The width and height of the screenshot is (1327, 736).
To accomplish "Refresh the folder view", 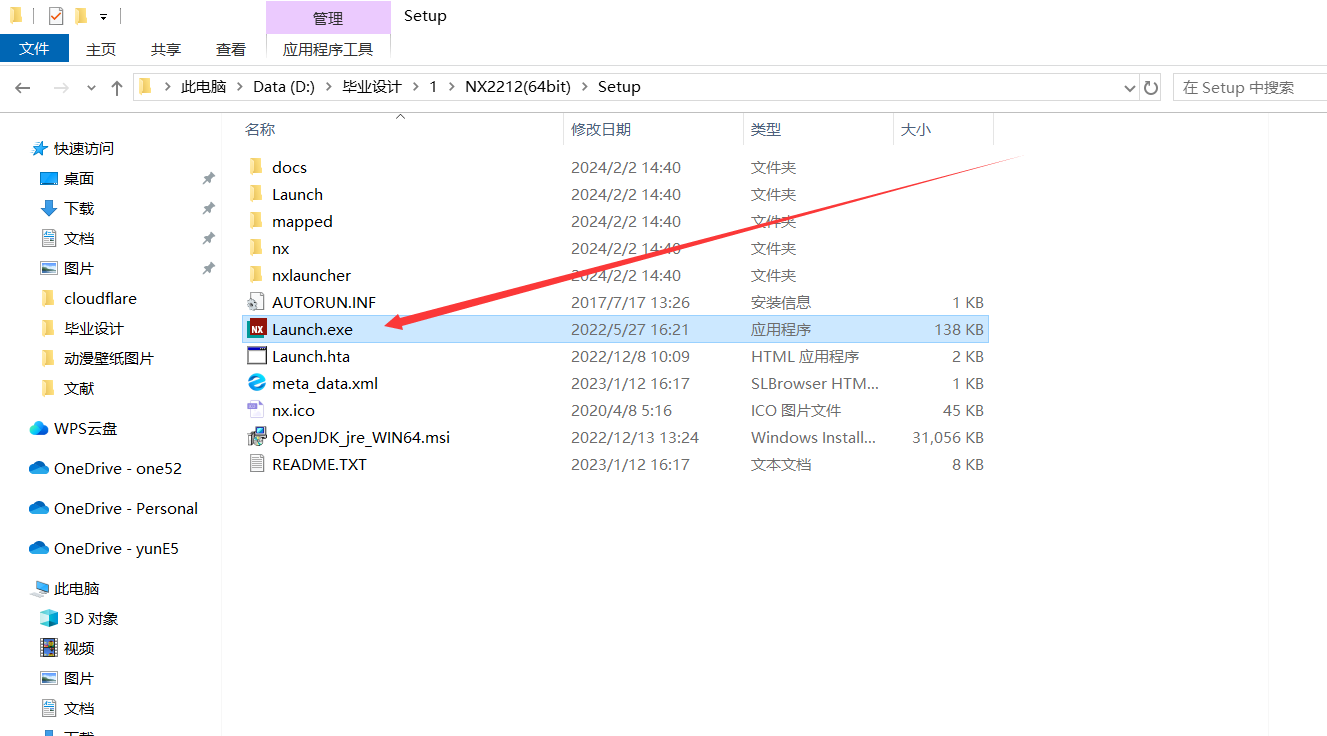I will click(1151, 87).
